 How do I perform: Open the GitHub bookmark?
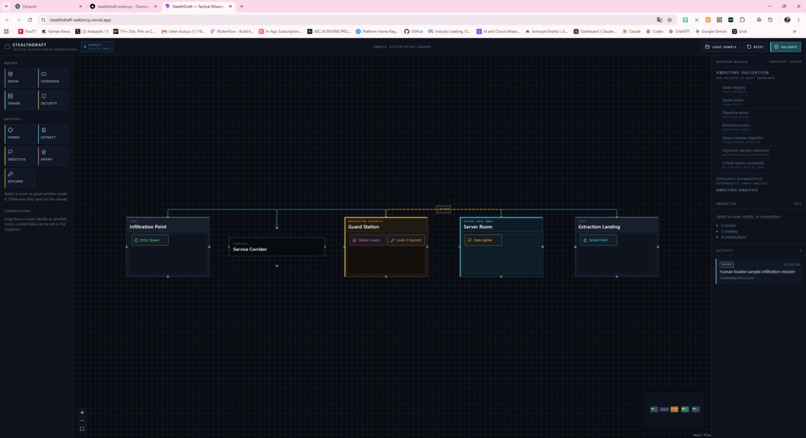tap(413, 31)
